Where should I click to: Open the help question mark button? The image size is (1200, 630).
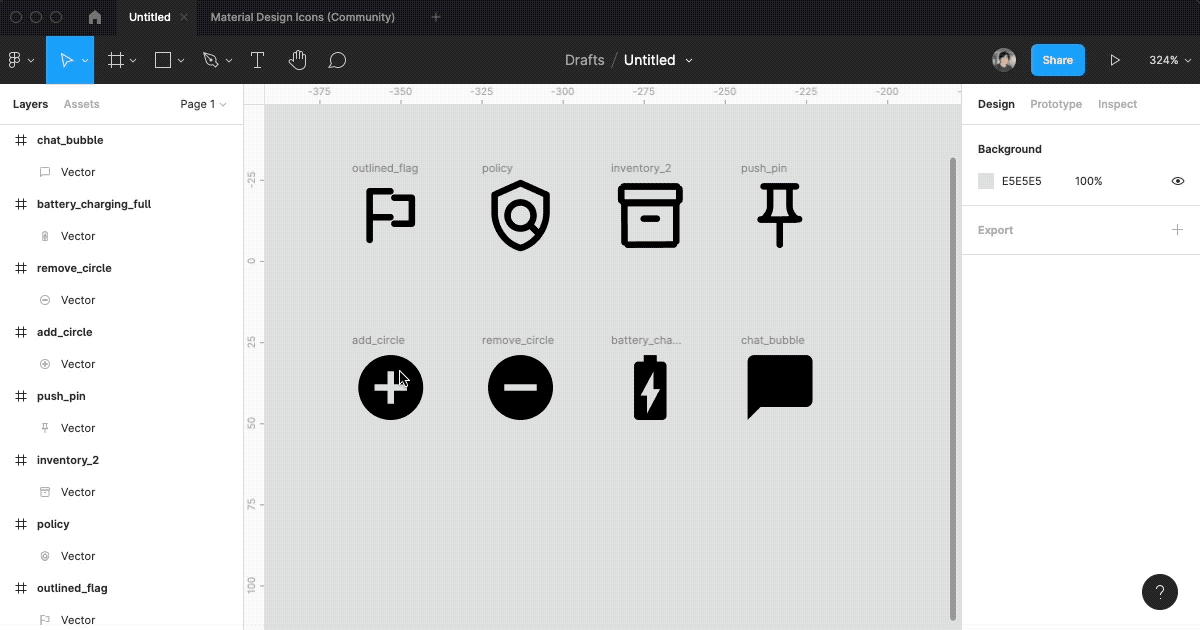click(x=1160, y=592)
